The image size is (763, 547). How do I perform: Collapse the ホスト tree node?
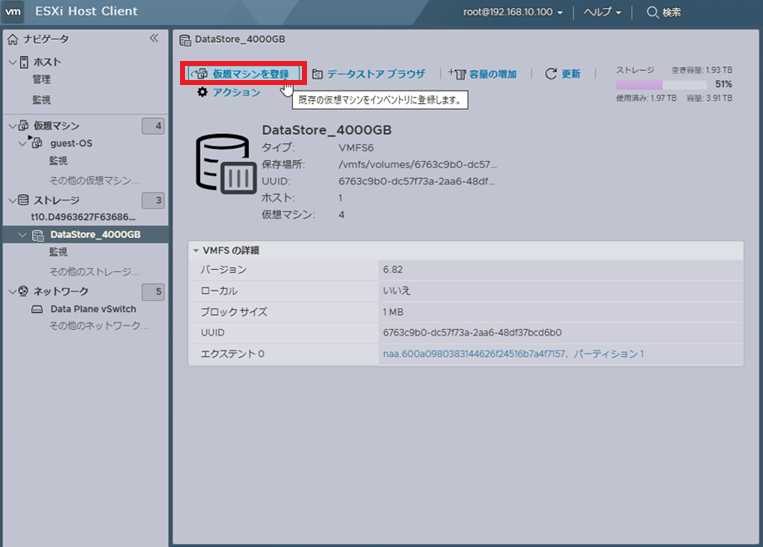[x=13, y=62]
